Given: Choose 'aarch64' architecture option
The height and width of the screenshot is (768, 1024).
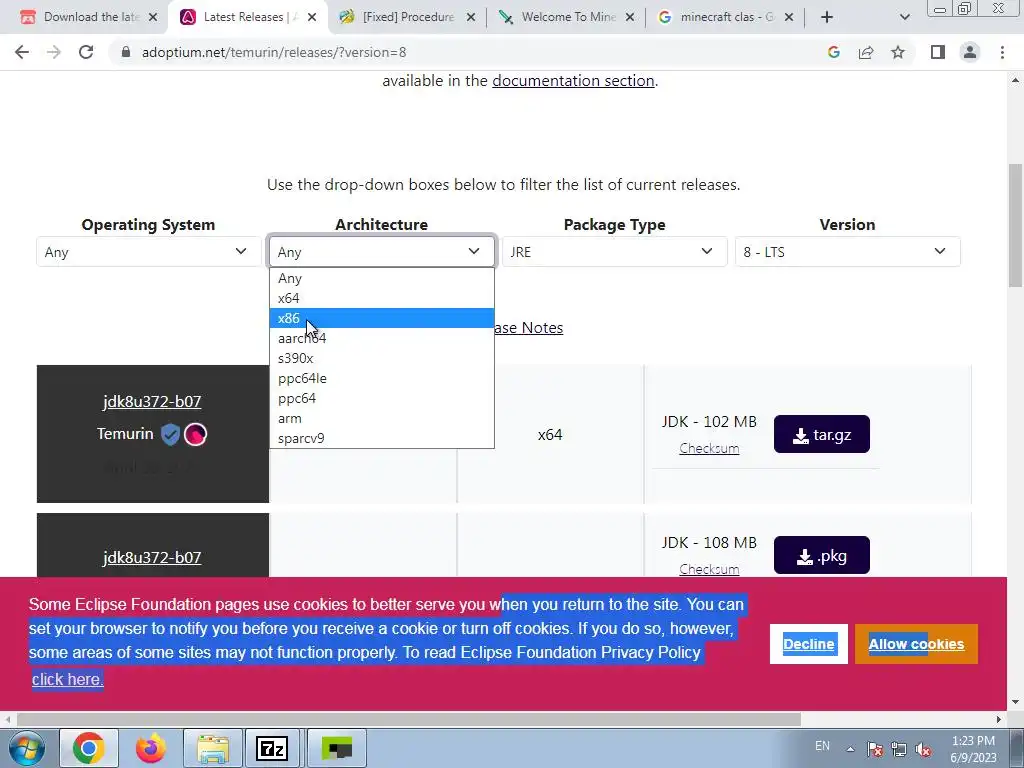Looking at the screenshot, I should click(x=382, y=338).
